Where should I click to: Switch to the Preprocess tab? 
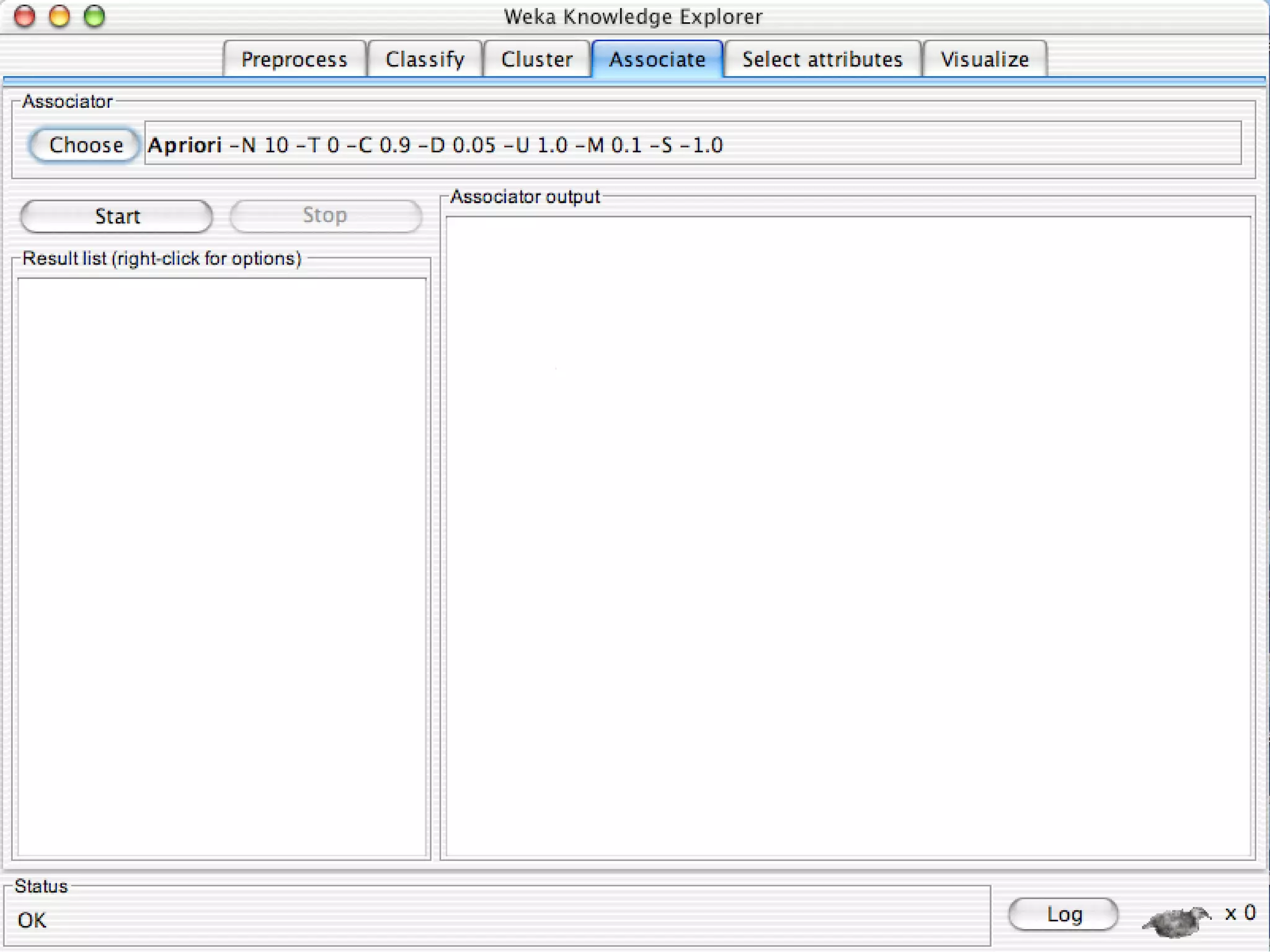294,59
